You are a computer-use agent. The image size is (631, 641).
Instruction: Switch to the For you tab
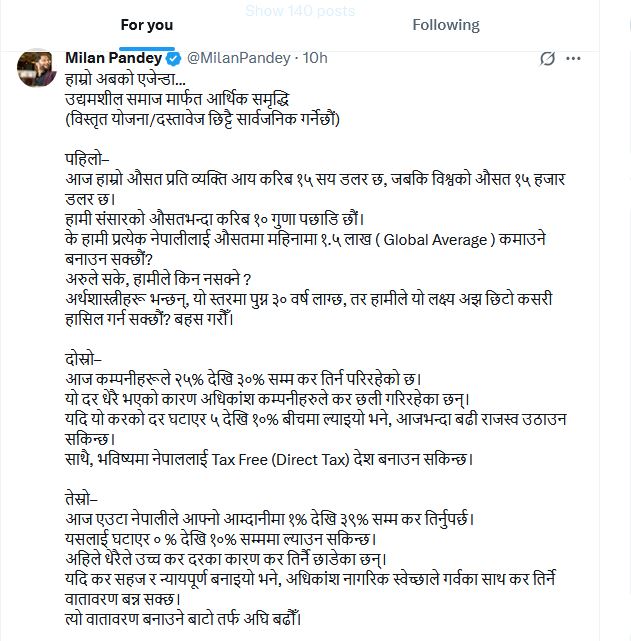[x=146, y=25]
